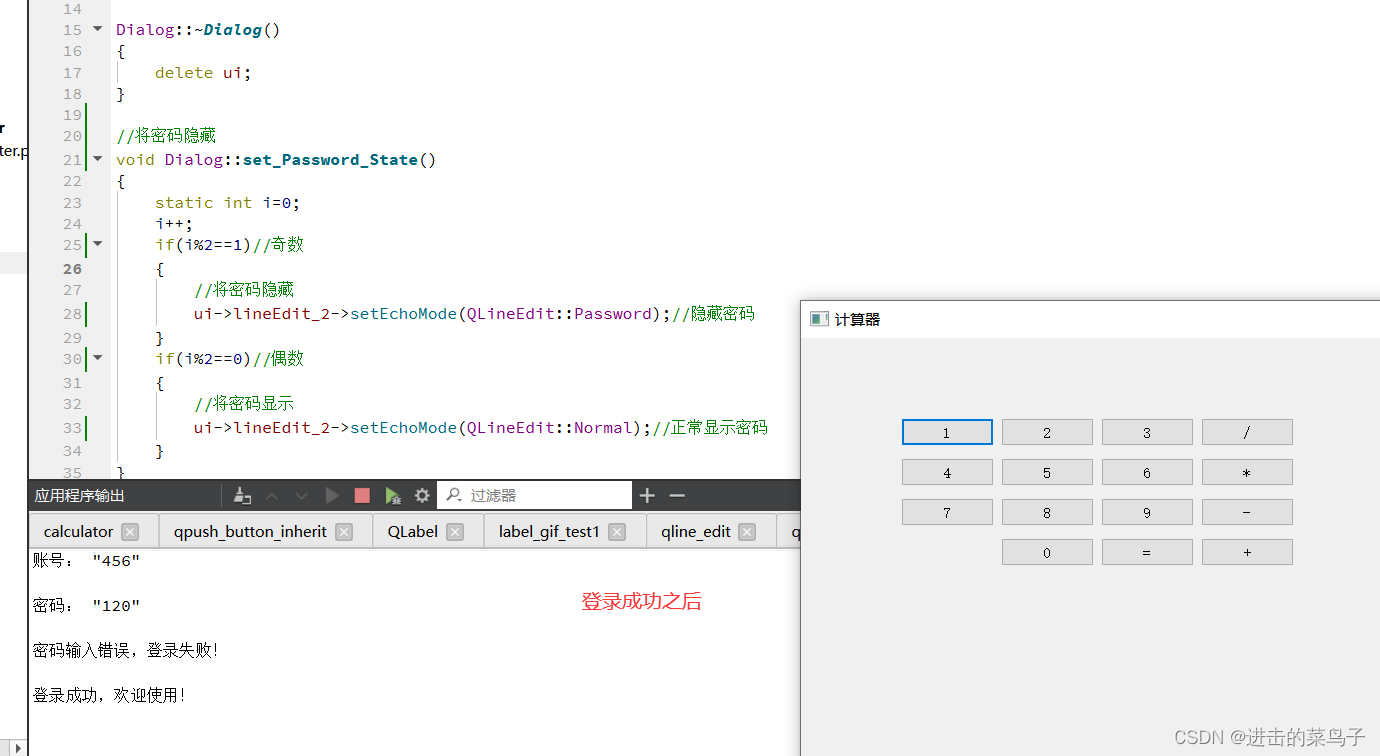Viewport: 1380px width, 756px height.
Task: Switch to the QLabel output tab
Action: point(411,531)
